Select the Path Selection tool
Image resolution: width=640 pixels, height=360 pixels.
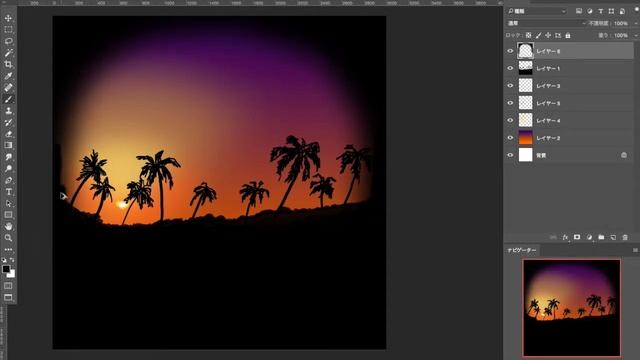click(x=8, y=203)
